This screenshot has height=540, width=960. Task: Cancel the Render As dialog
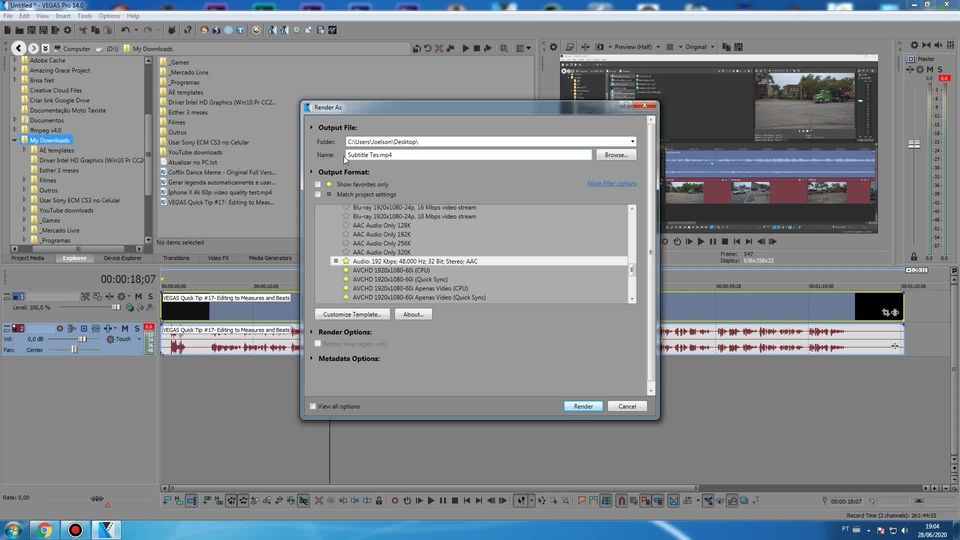pyautogui.click(x=627, y=406)
